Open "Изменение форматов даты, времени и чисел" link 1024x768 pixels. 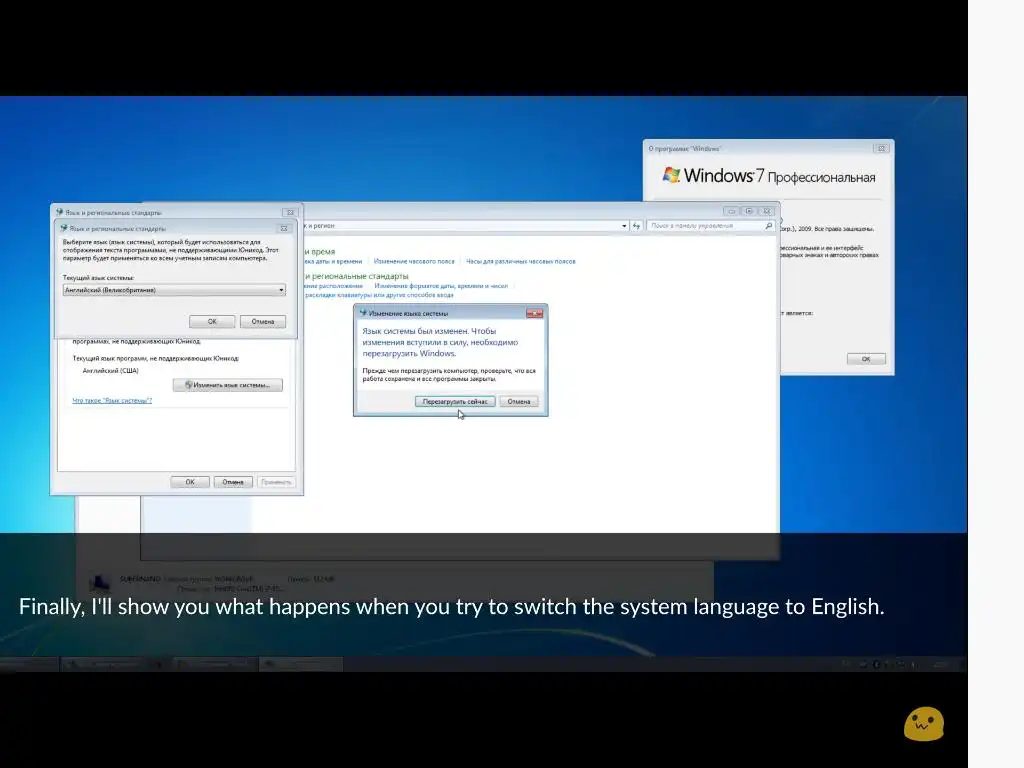tap(441, 286)
